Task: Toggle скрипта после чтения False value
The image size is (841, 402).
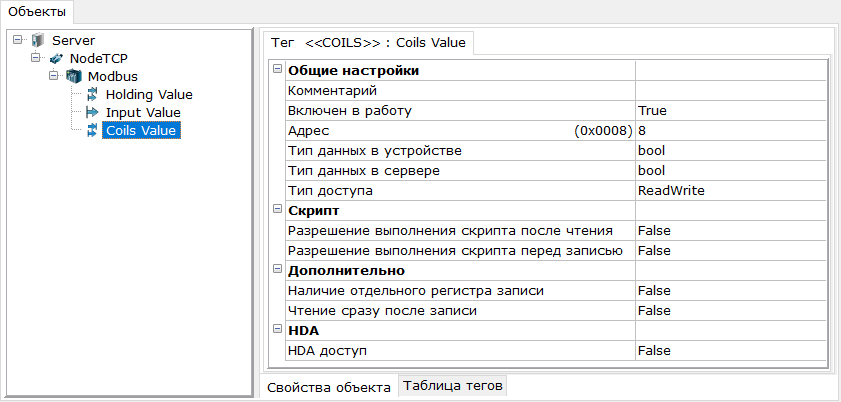Action: tap(731, 230)
